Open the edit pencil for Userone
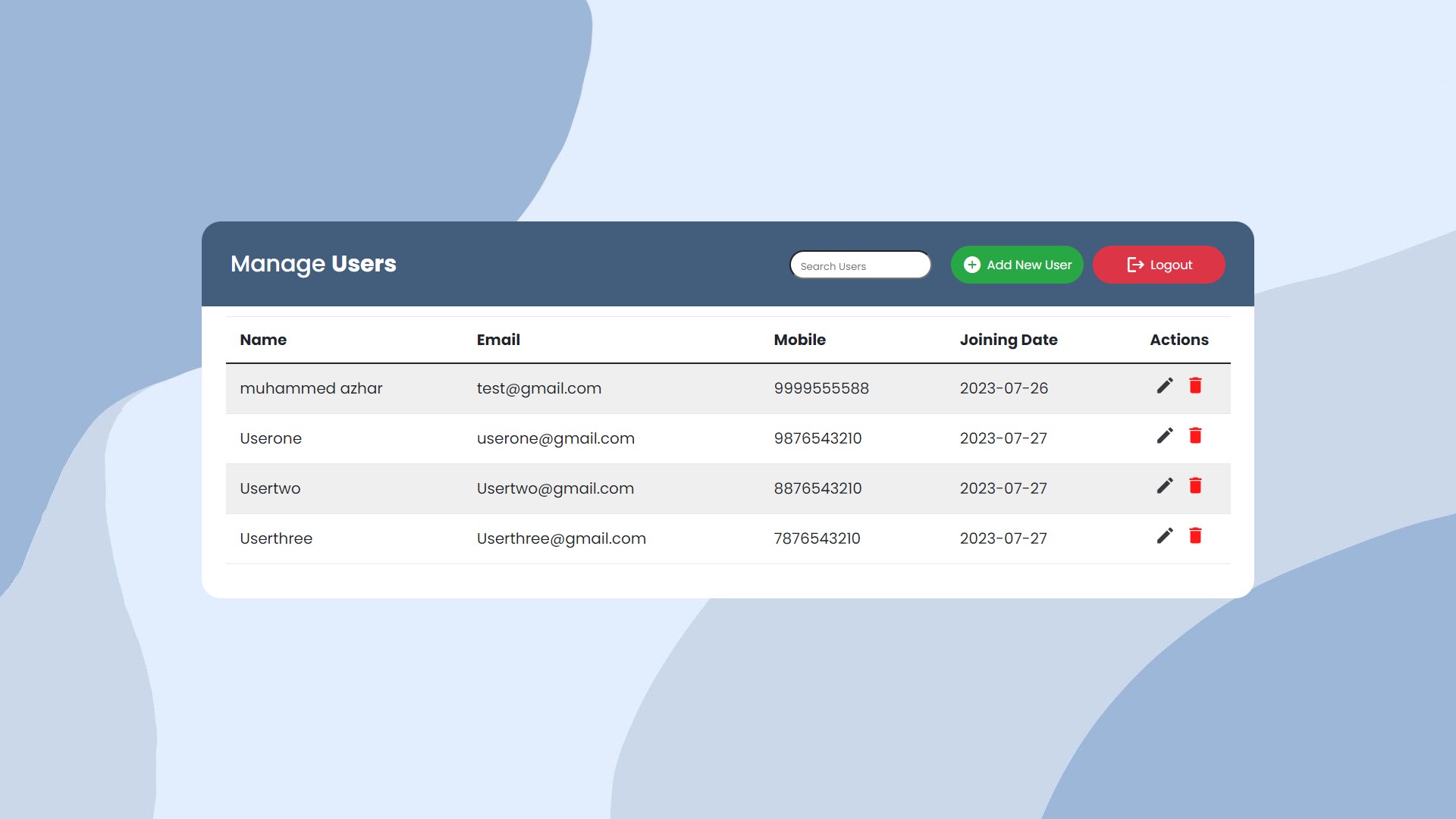The height and width of the screenshot is (819, 1456). [1164, 436]
